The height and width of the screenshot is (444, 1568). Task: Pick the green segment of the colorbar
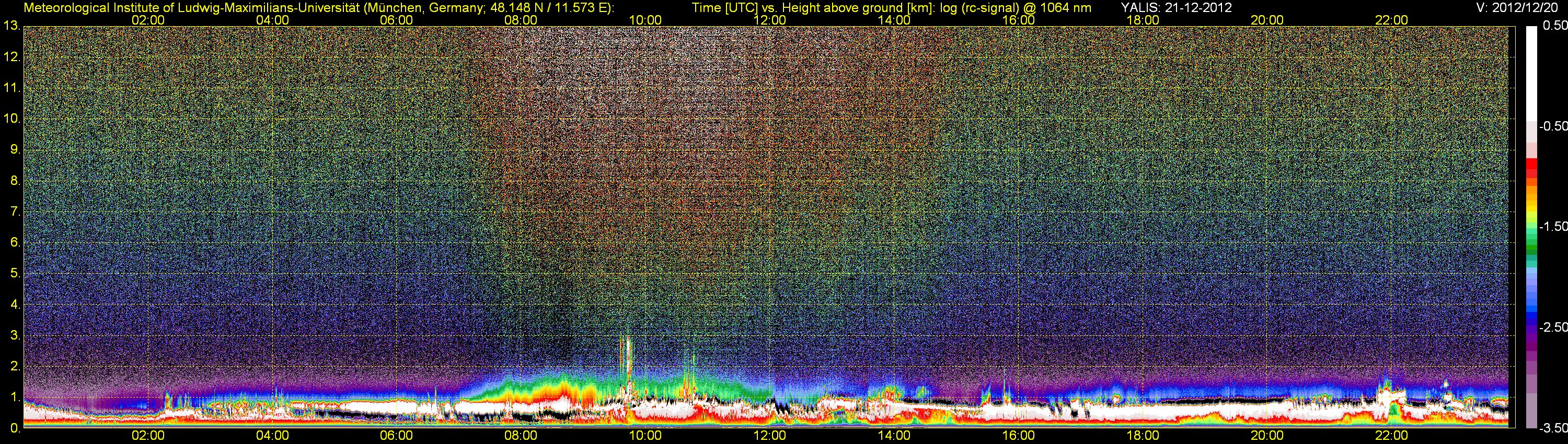[x=1531, y=248]
